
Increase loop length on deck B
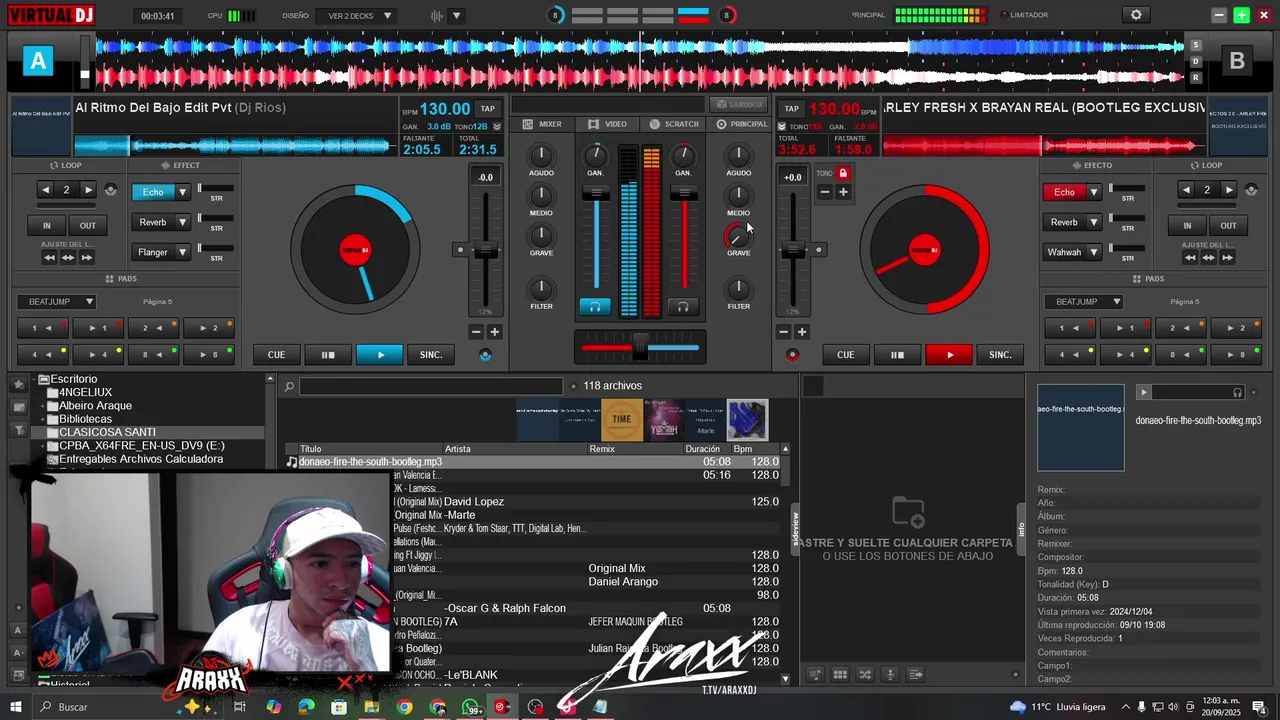pos(1229,190)
